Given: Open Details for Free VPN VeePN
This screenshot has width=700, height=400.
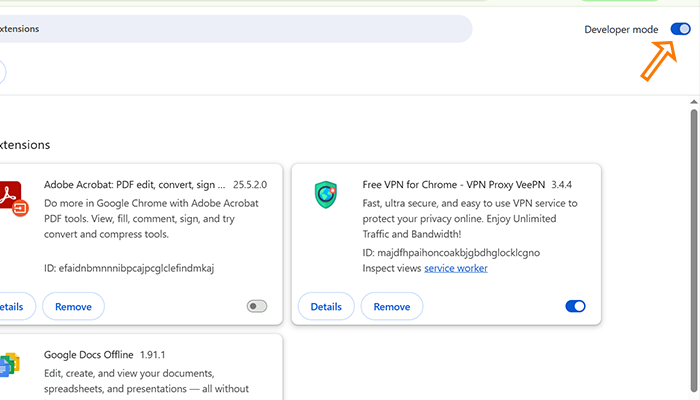Looking at the screenshot, I should (326, 307).
